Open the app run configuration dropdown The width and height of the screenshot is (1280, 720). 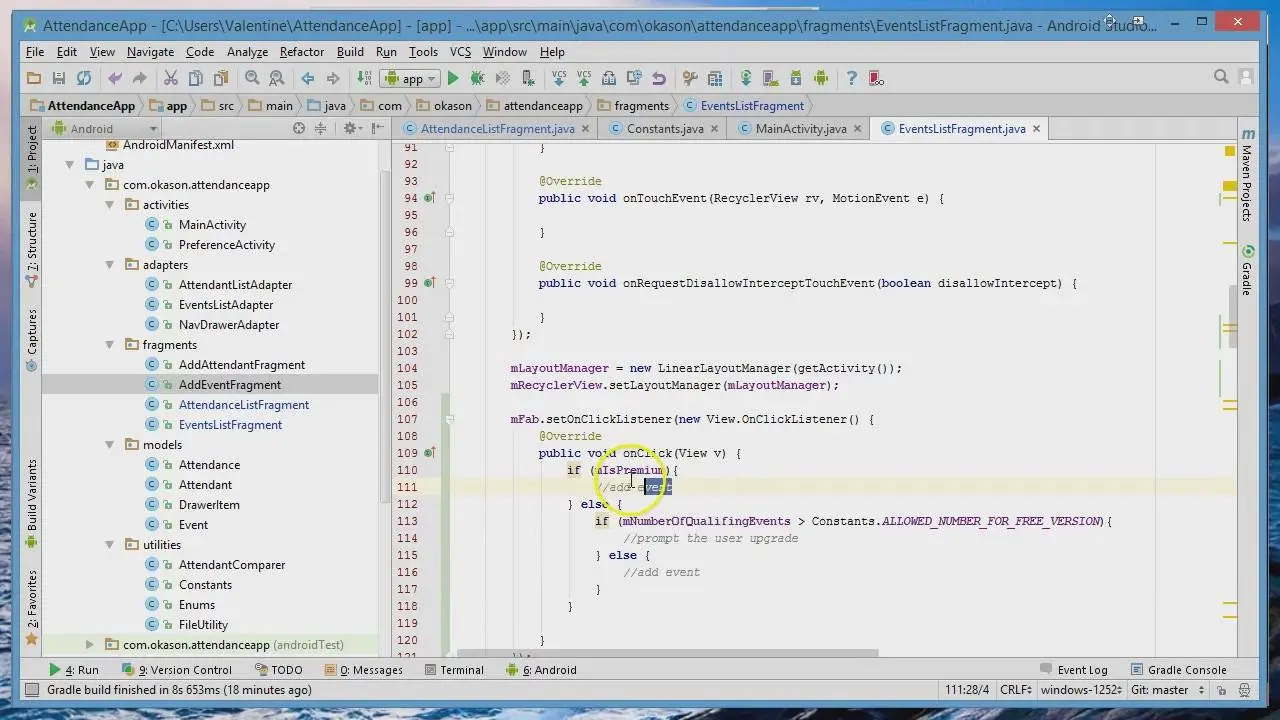tap(411, 78)
